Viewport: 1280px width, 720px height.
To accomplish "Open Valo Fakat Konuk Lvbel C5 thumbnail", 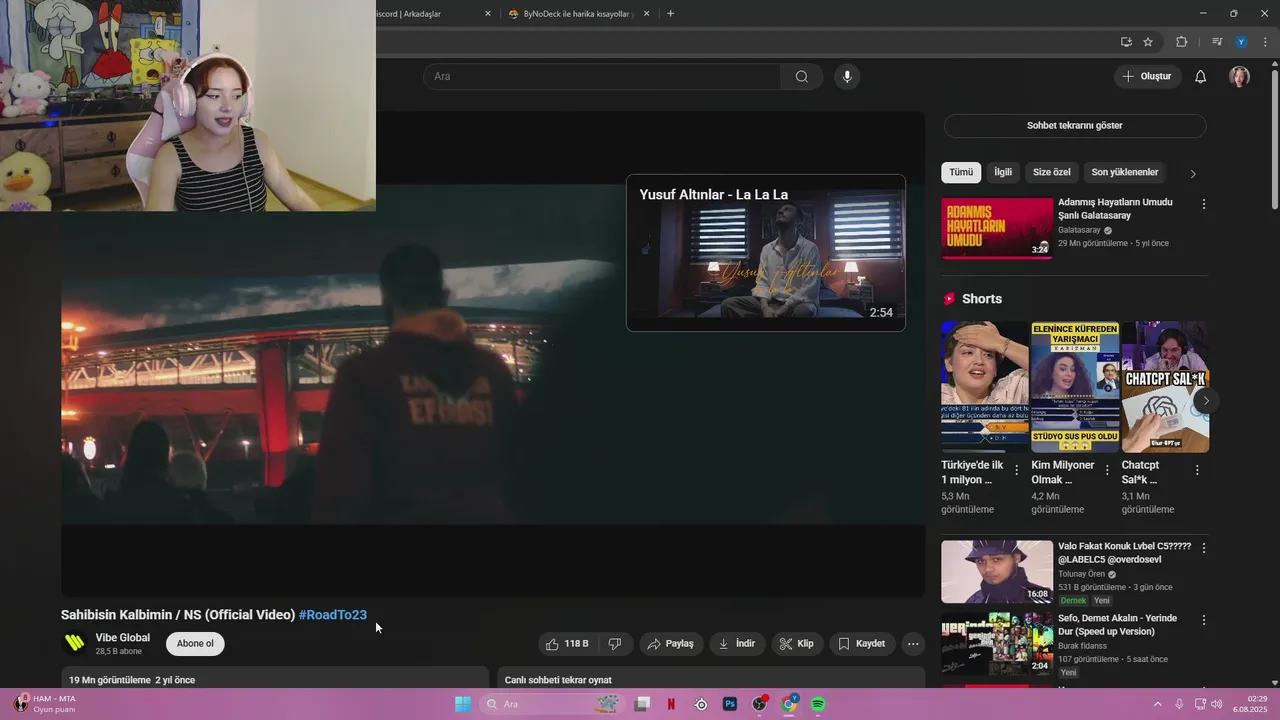I will pyautogui.click(x=997, y=572).
